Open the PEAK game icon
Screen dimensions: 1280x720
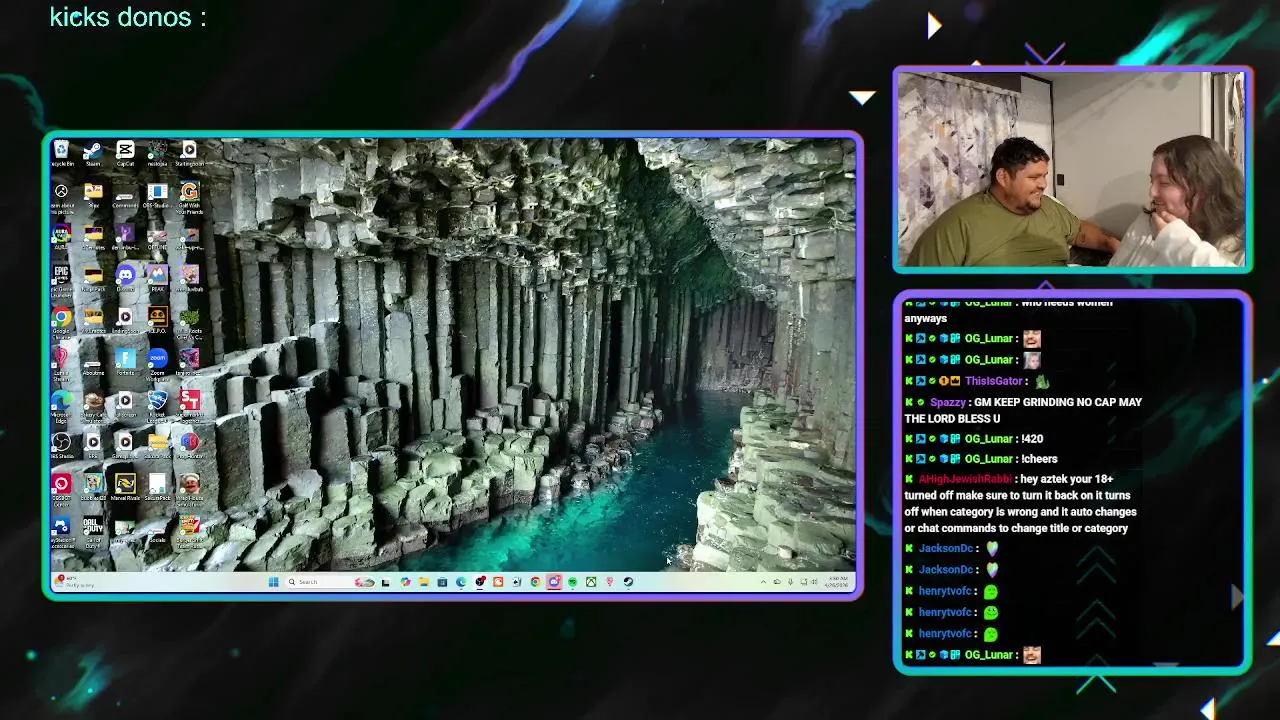tap(157, 275)
